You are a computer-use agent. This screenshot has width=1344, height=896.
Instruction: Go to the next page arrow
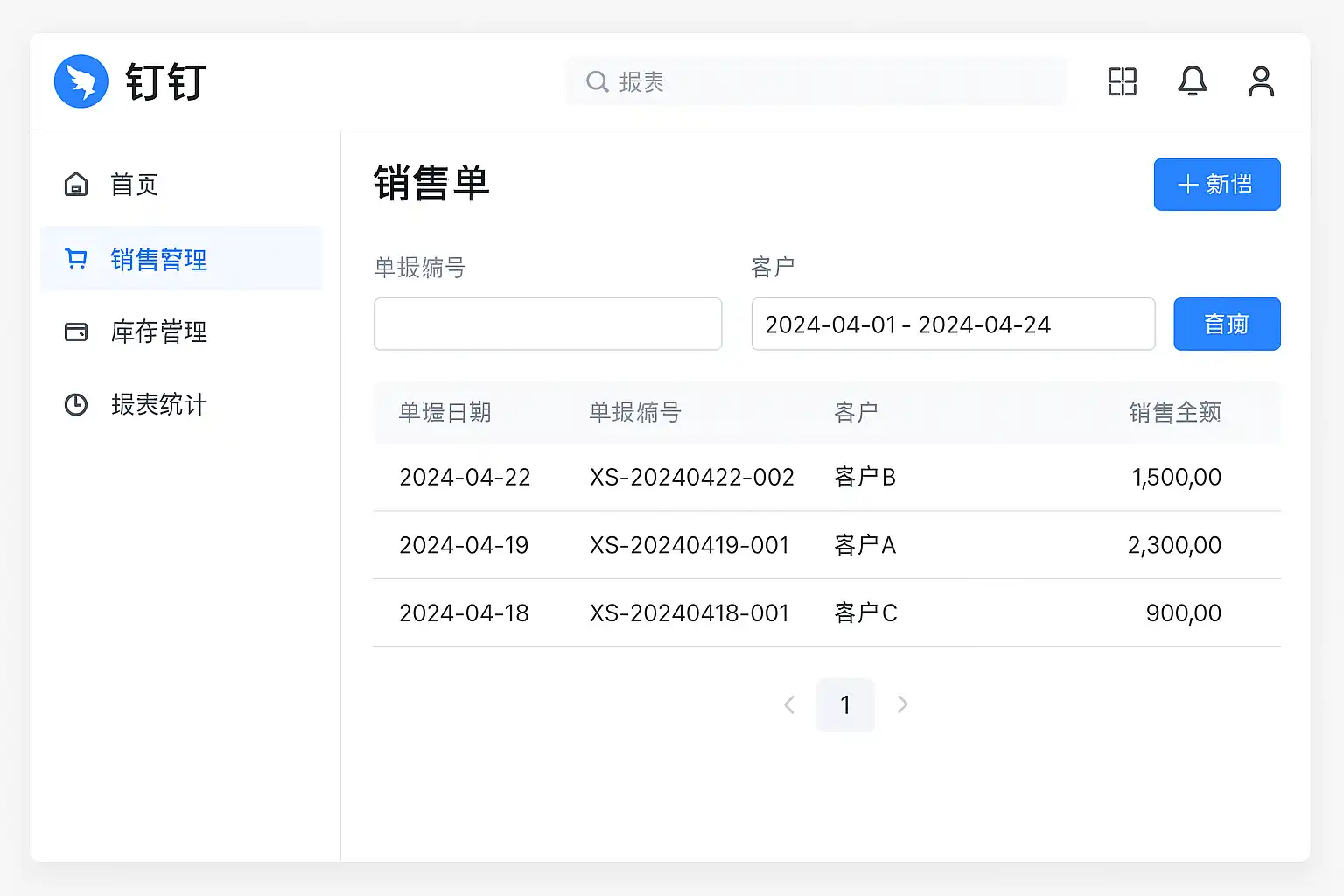[902, 704]
